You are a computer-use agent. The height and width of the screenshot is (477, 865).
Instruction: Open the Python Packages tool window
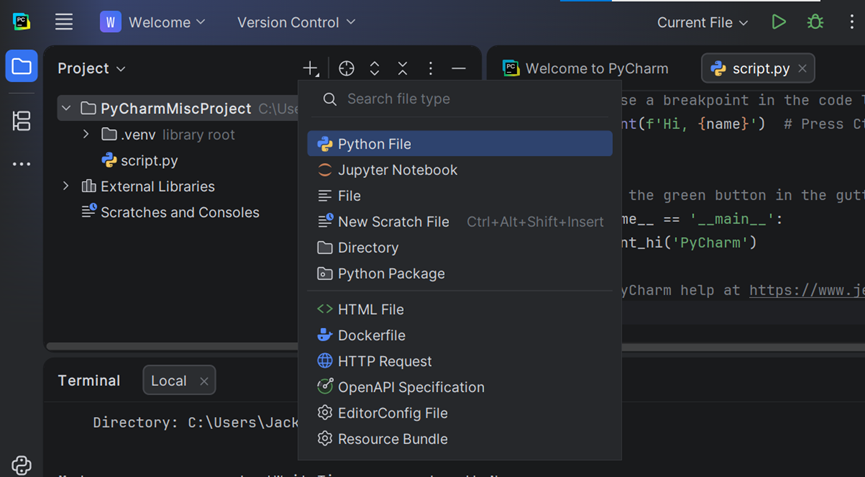21,465
